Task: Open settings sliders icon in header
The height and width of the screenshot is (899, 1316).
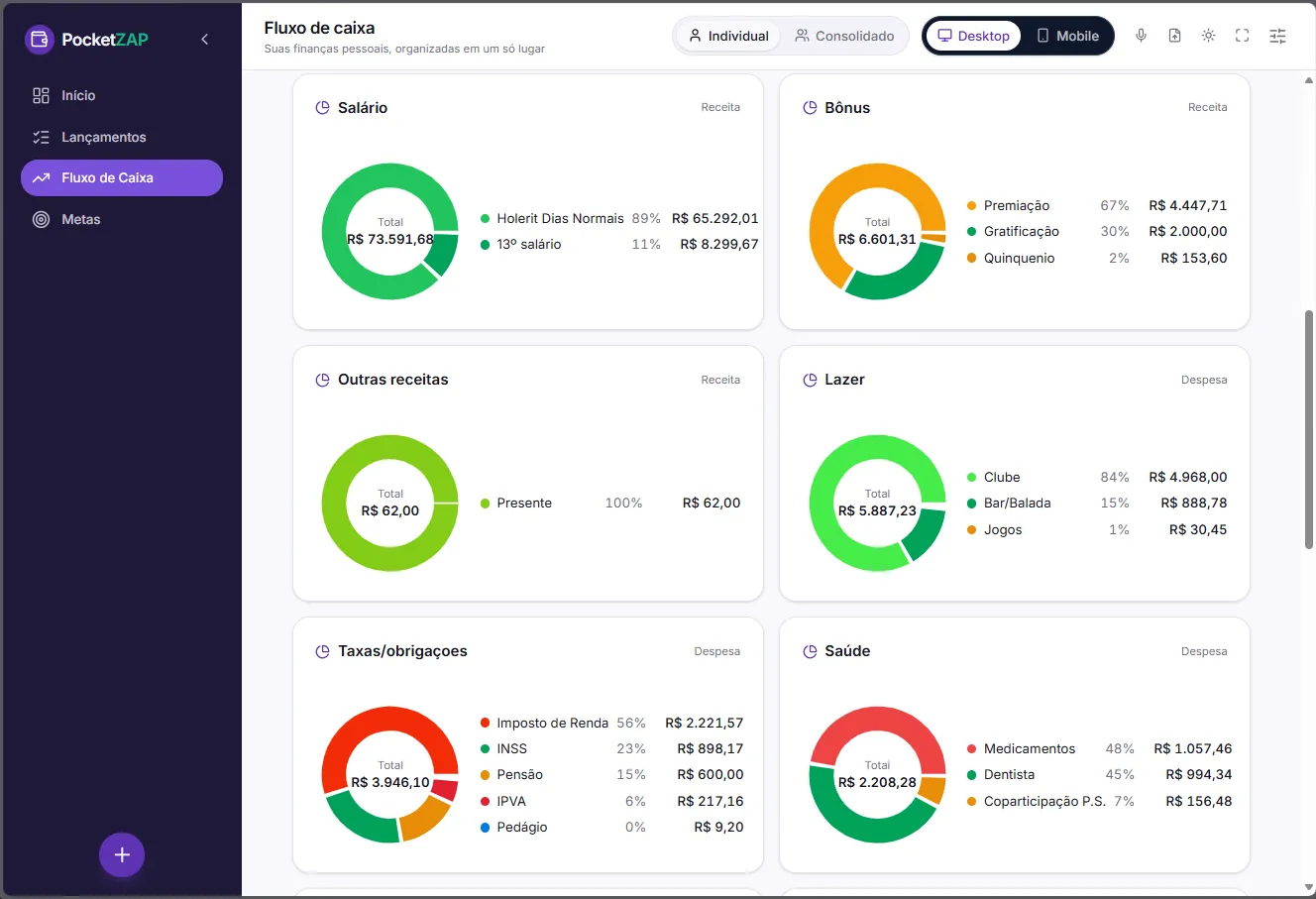Action: [x=1278, y=36]
